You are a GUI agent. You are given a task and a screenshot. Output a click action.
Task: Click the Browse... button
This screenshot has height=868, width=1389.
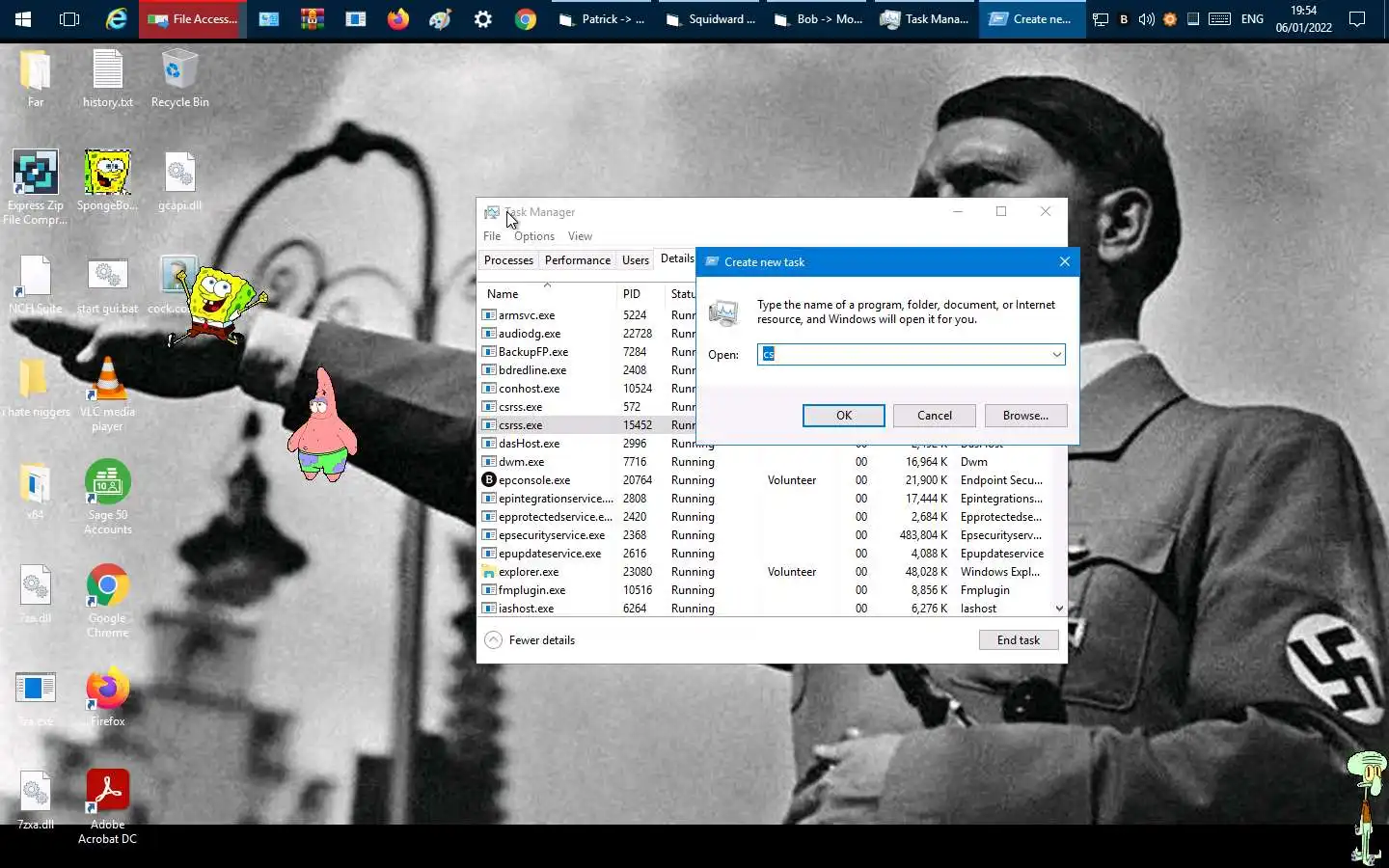pos(1025,416)
